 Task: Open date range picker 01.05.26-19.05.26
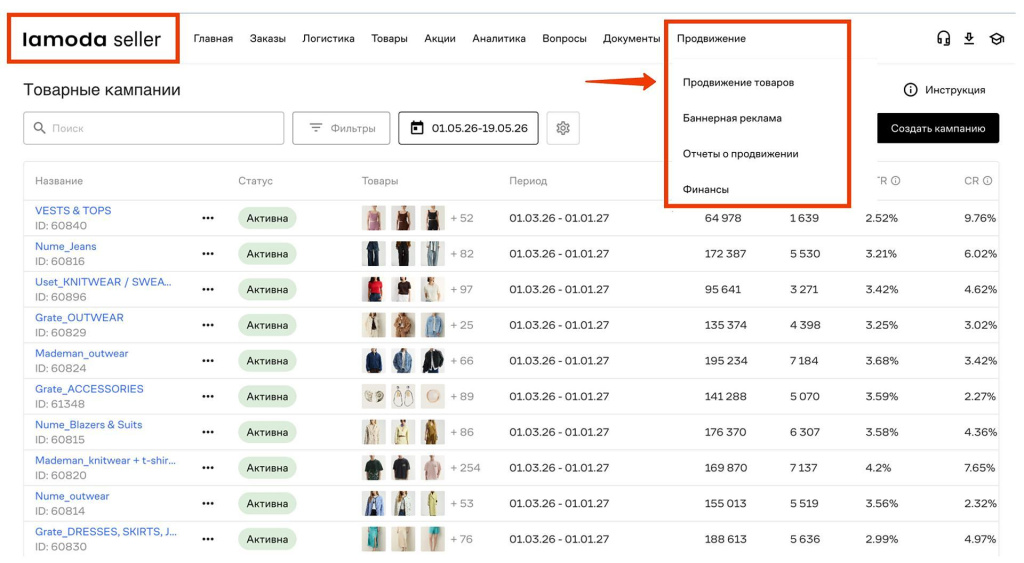click(468, 128)
